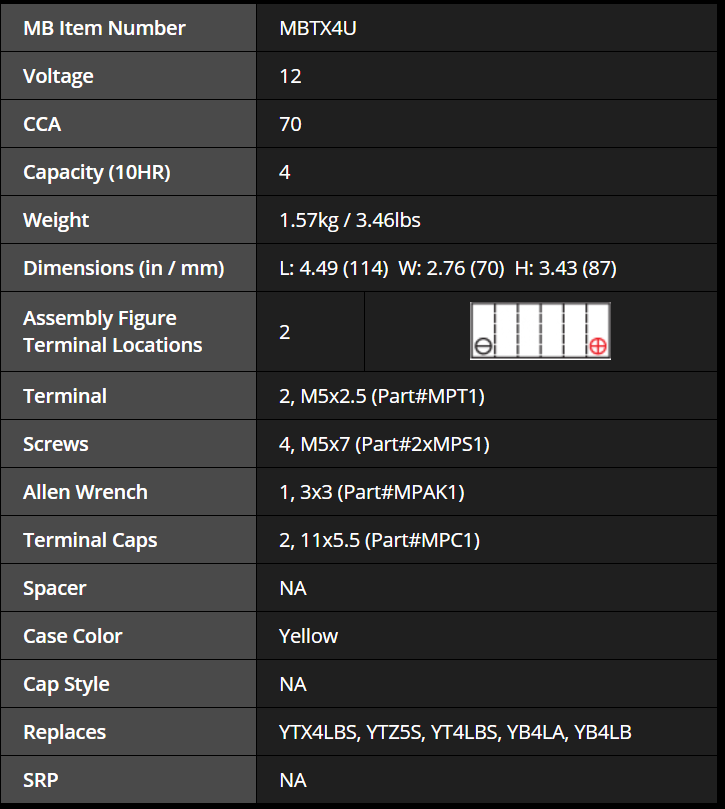This screenshot has height=809, width=725.
Task: Click the Spacer row label
Action: click(55, 588)
